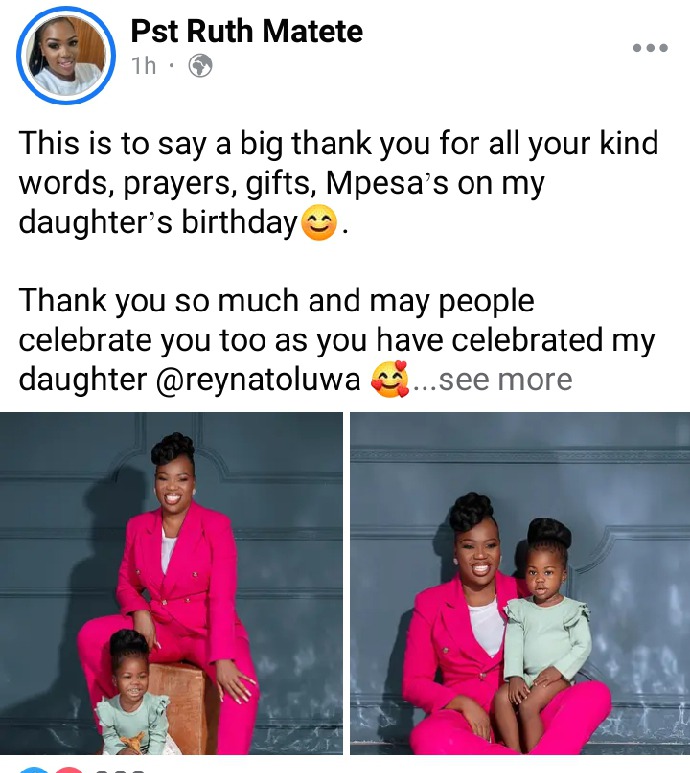Open the left photo of woman on stool
The image size is (690, 773).
[171, 583]
